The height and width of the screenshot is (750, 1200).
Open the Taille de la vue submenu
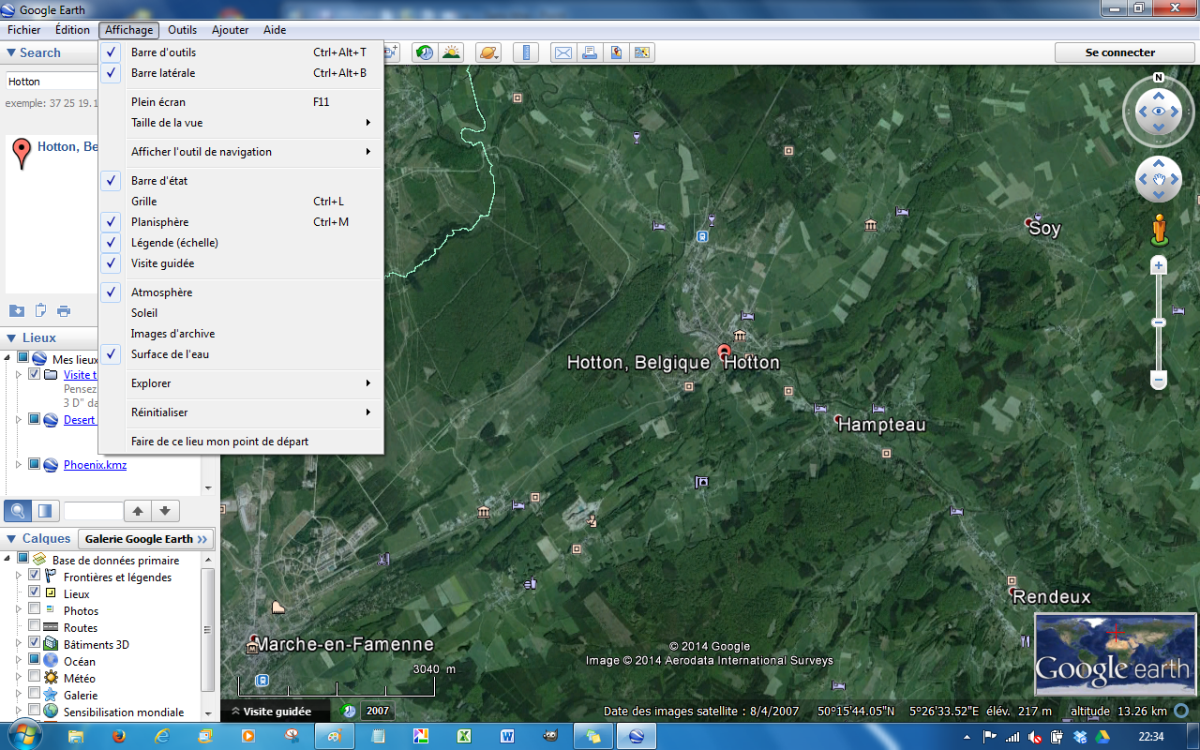241,123
